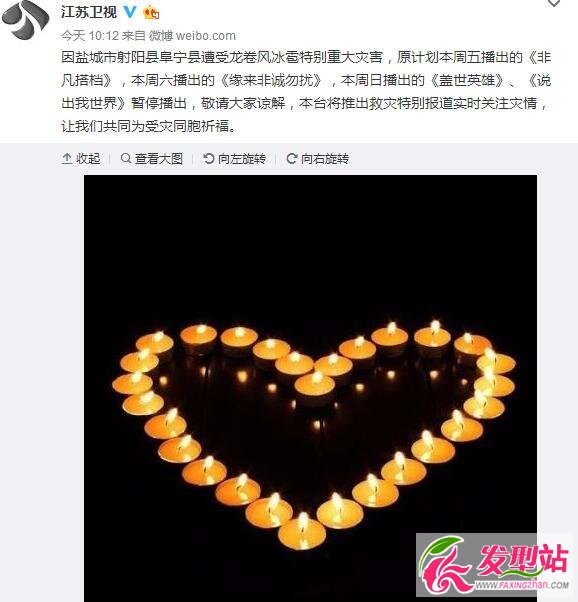Click the closing line 让我们共同为受灾同胞祈福
The image size is (578, 602).
point(148,126)
